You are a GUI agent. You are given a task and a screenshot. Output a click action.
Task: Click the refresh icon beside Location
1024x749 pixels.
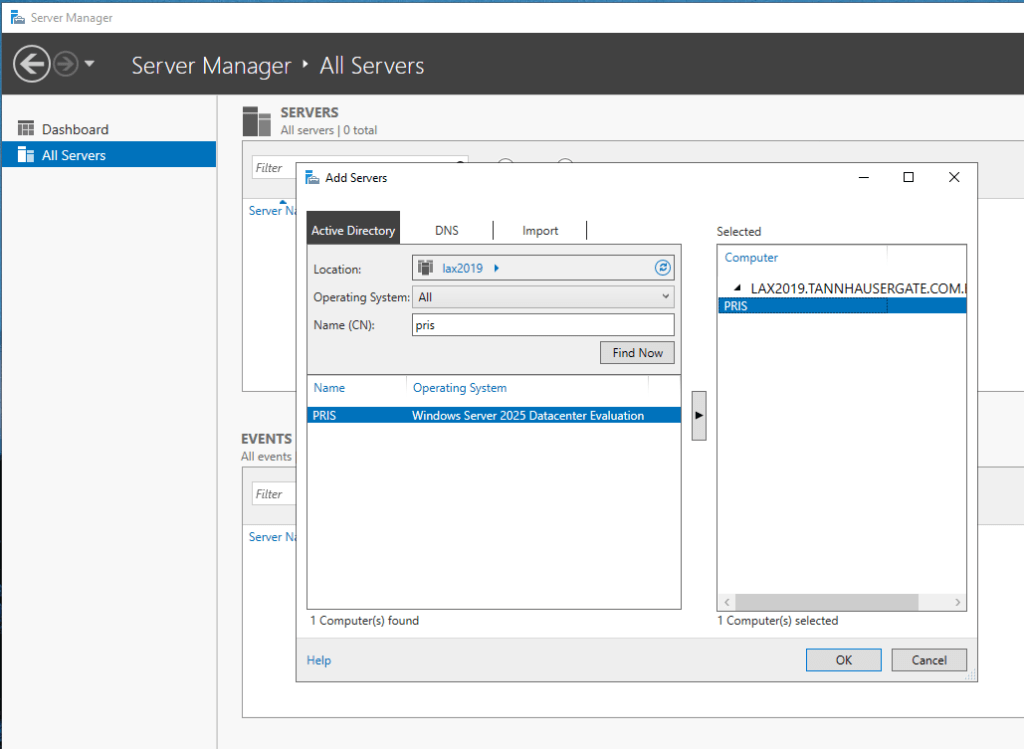tap(662, 268)
